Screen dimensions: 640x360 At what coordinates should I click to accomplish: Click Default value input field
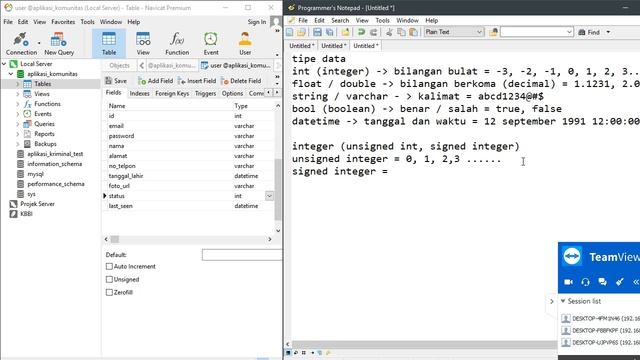click(x=242, y=255)
